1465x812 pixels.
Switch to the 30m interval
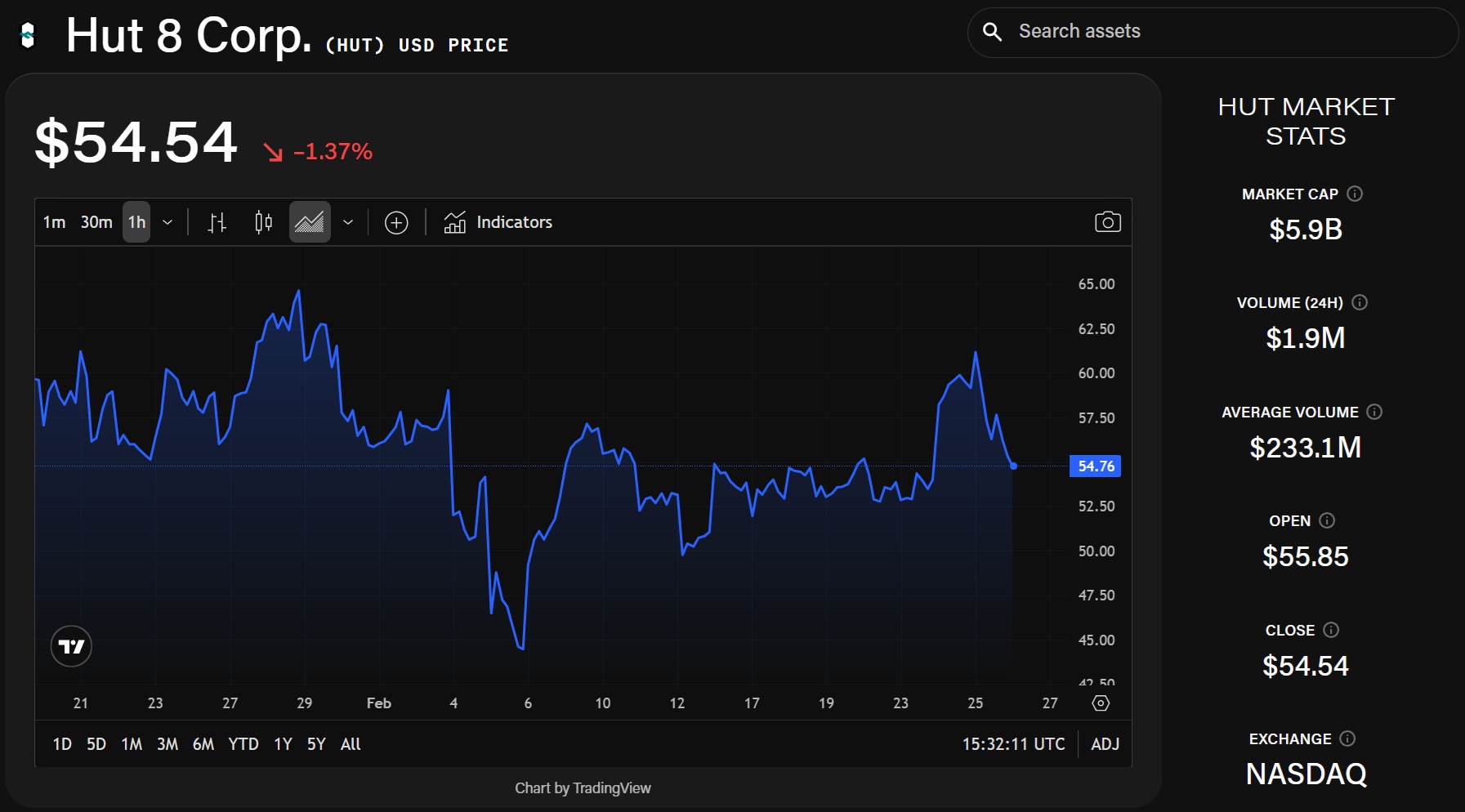(x=96, y=222)
